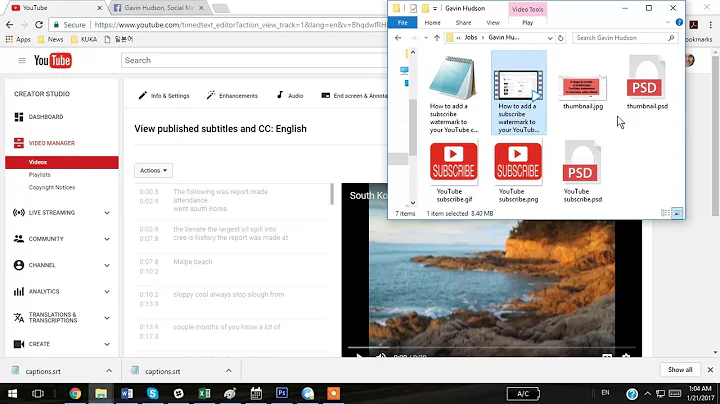Click Chrome back navigation arrow

10,25
